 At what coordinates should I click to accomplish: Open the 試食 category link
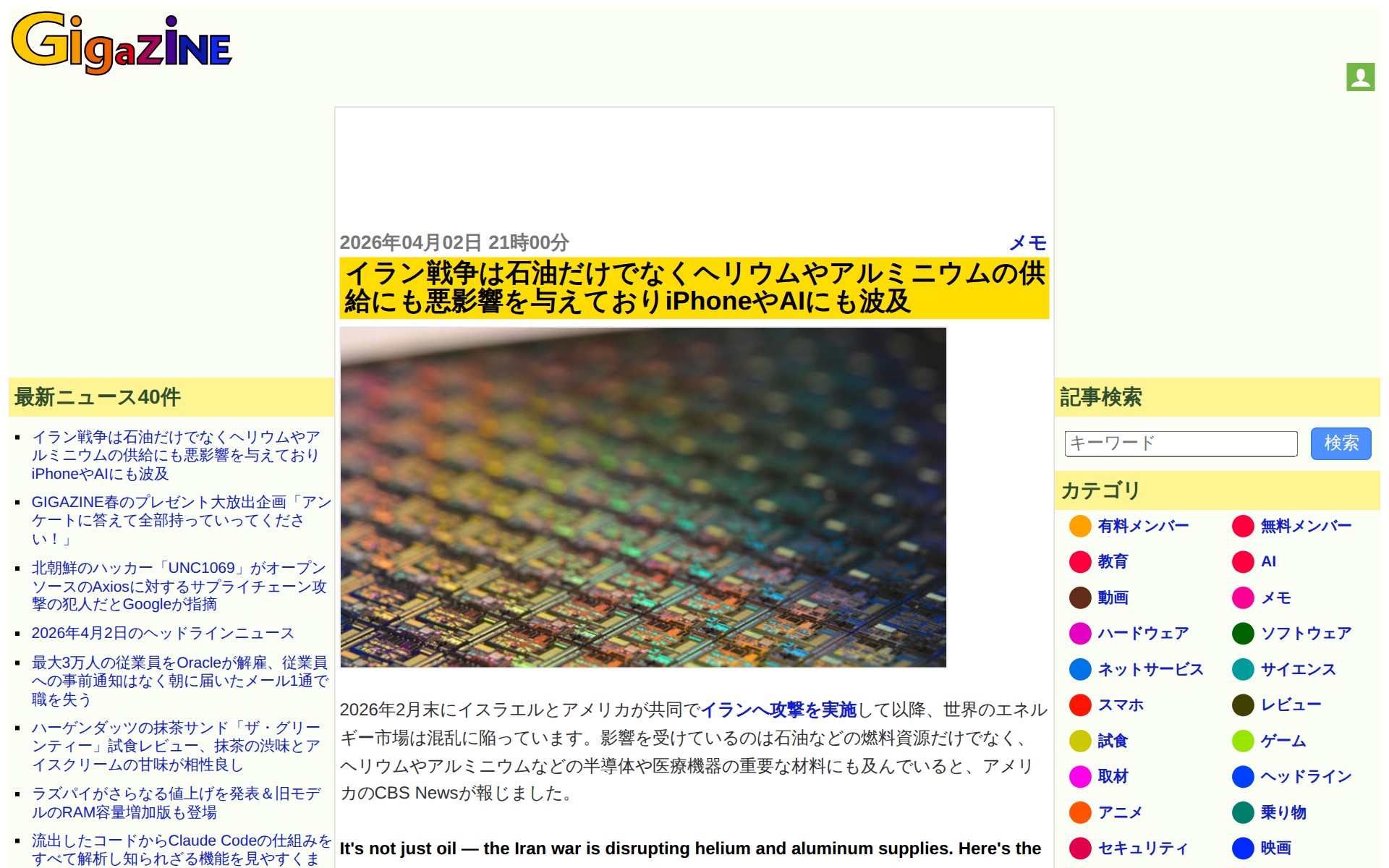coord(1113,741)
